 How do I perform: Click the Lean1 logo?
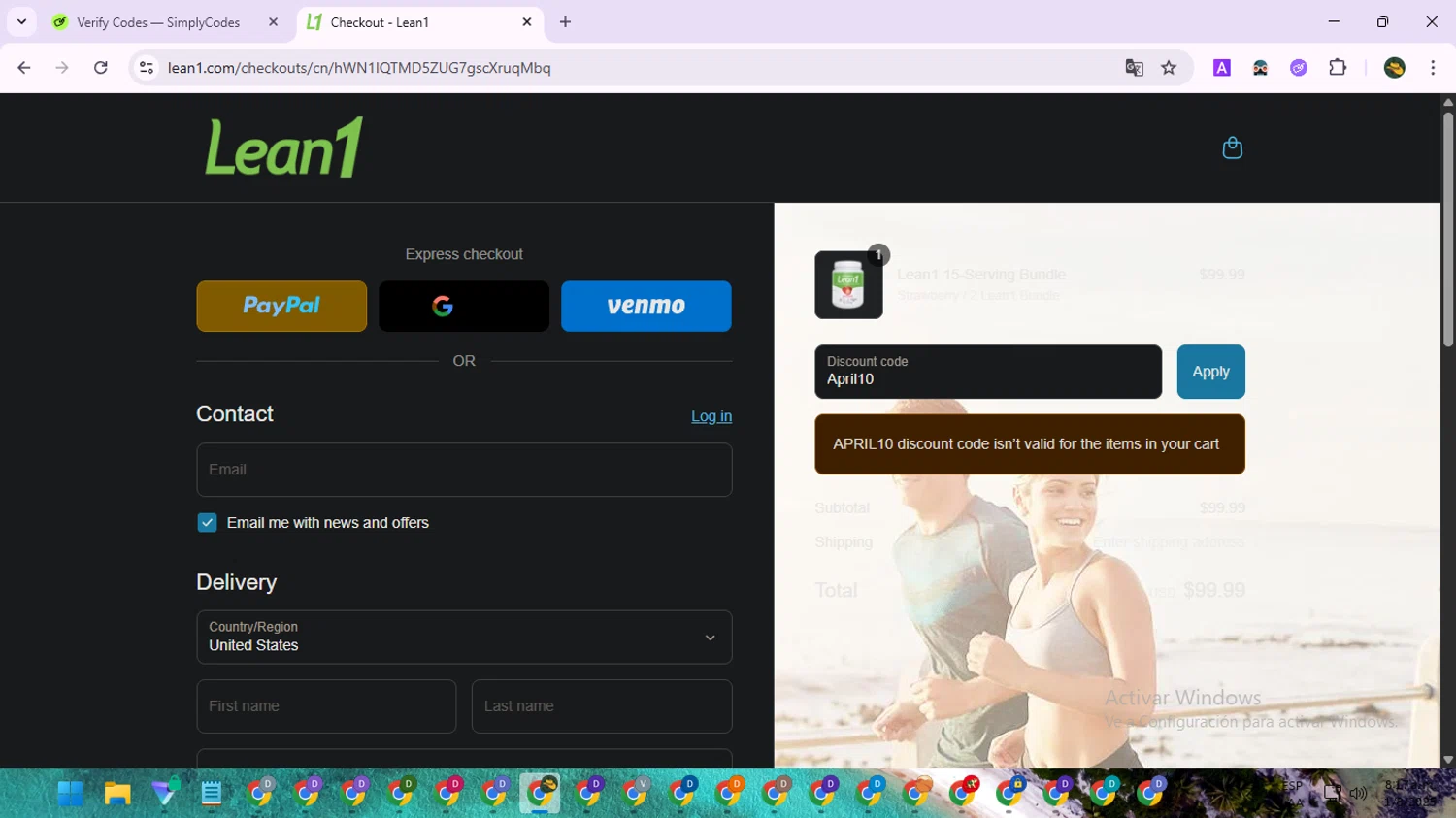[x=283, y=147]
